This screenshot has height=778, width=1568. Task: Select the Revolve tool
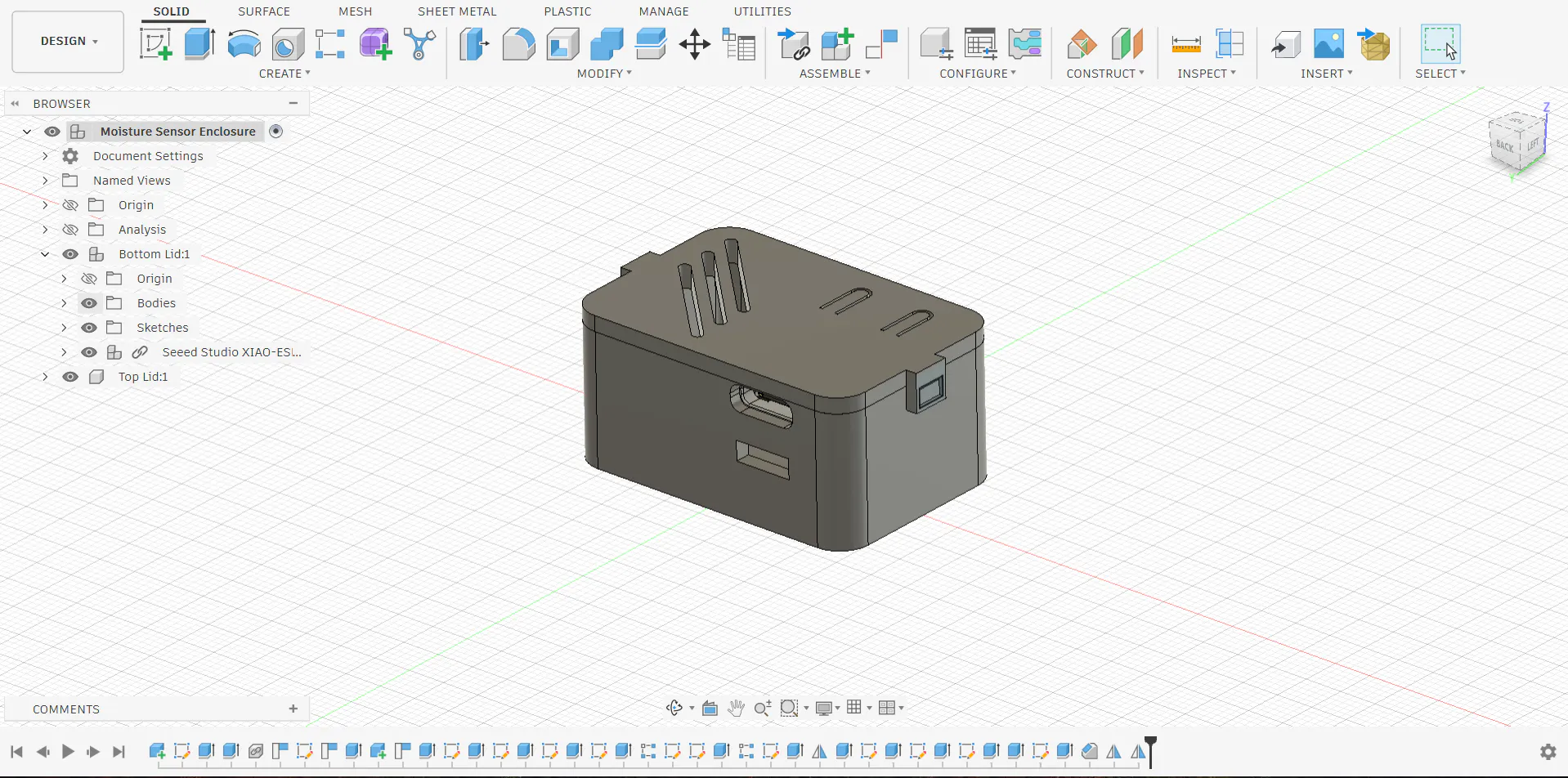[244, 44]
